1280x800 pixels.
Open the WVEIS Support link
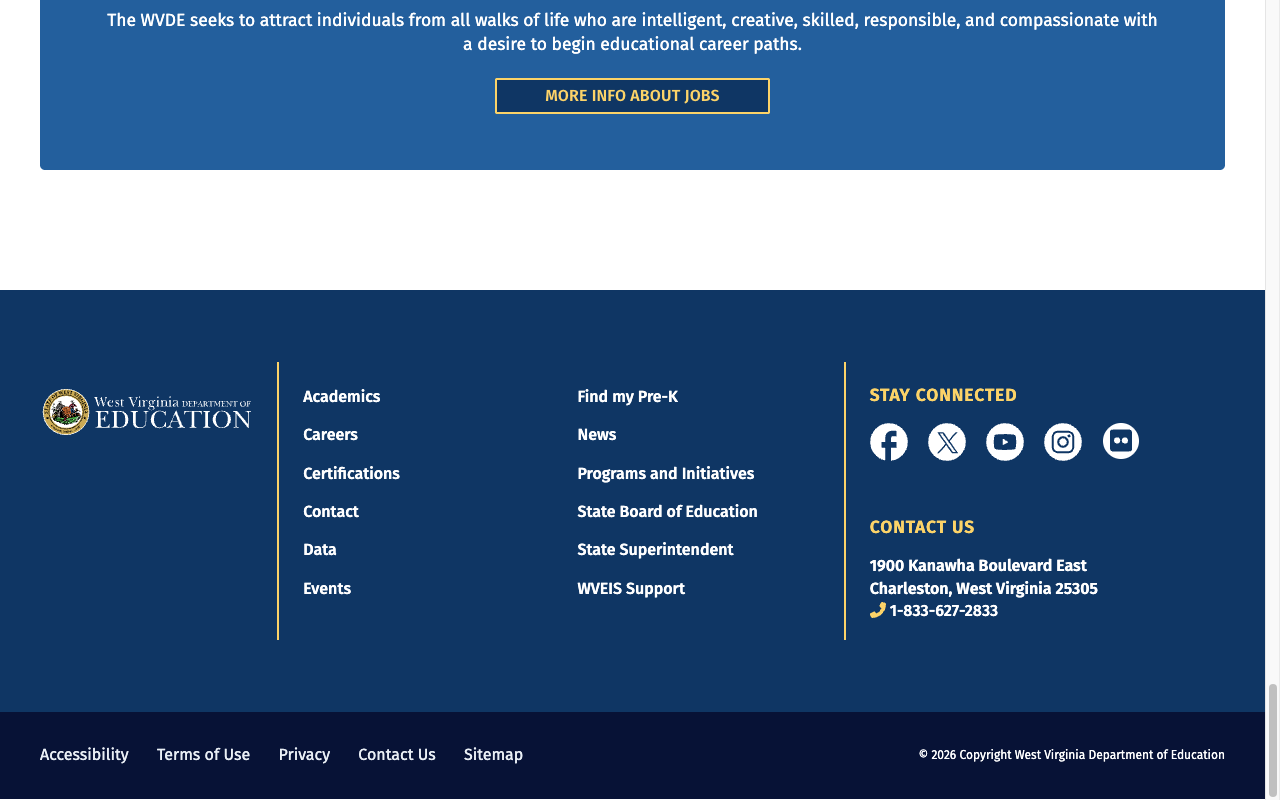coord(631,589)
